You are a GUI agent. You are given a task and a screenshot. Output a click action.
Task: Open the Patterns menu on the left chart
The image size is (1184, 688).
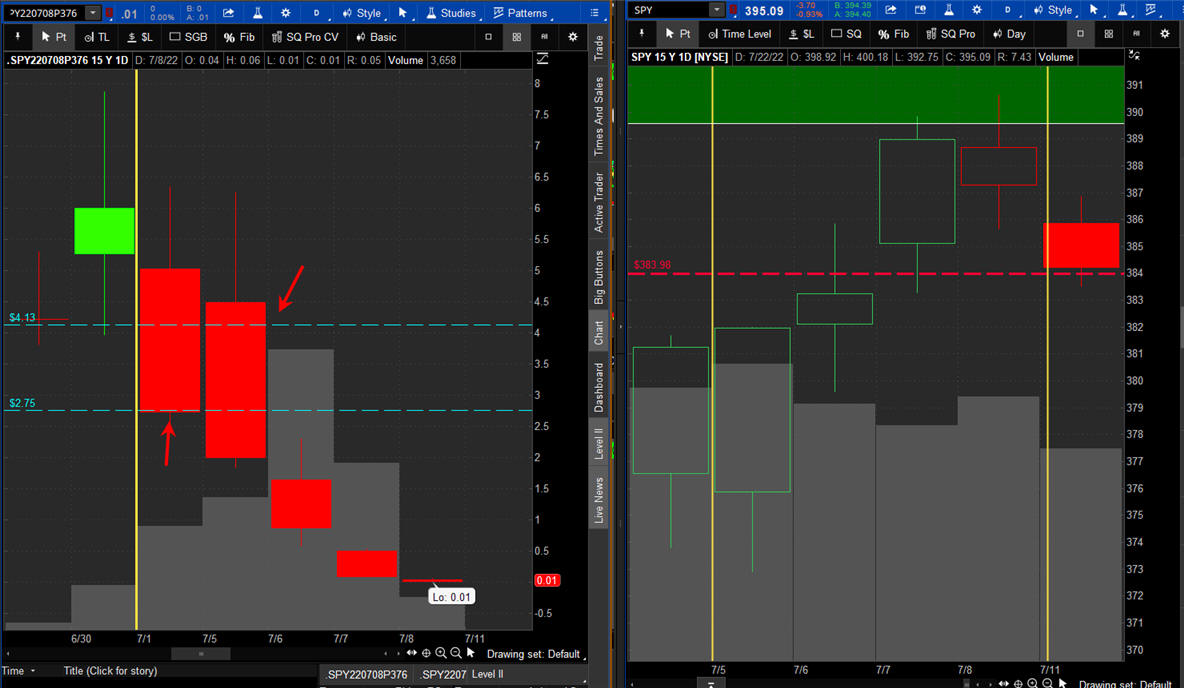pos(521,13)
